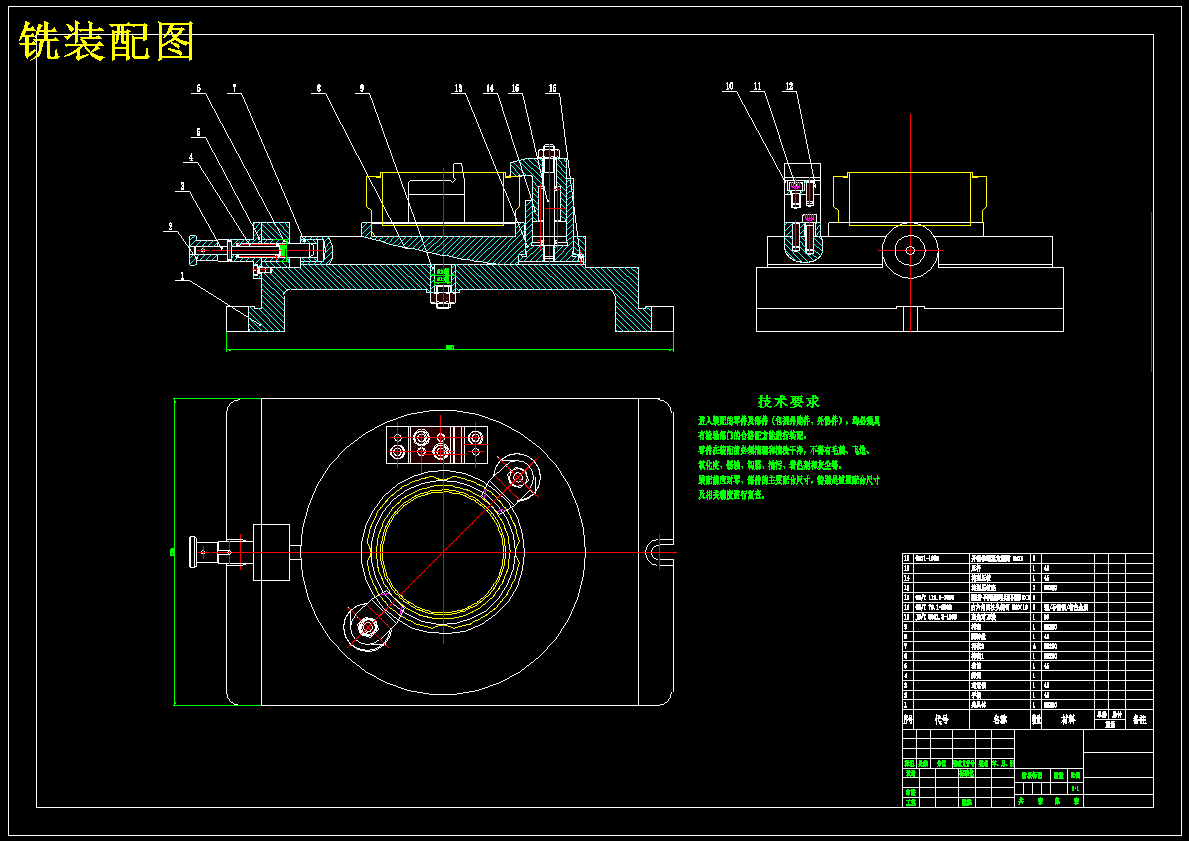
Task: Pick balloon number 9 in section view
Action: pos(362,89)
